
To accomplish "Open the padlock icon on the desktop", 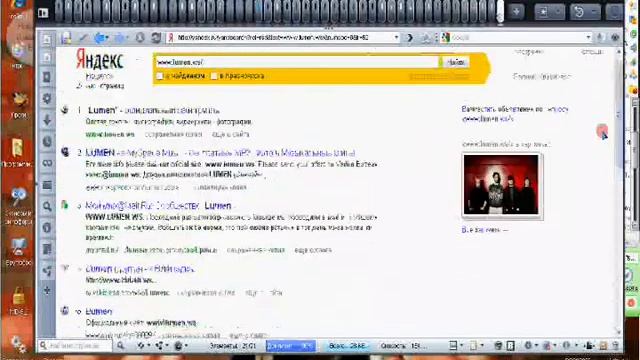I will click(x=18, y=296).
